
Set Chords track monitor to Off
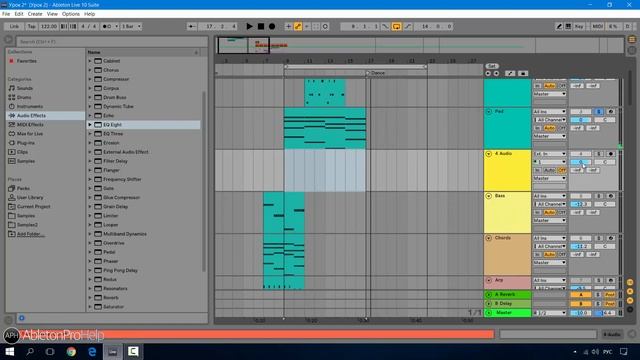pyautogui.click(x=562, y=255)
